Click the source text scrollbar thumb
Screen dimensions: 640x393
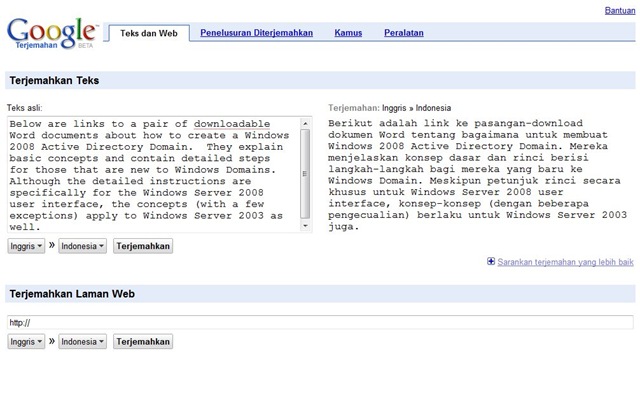[305, 174]
